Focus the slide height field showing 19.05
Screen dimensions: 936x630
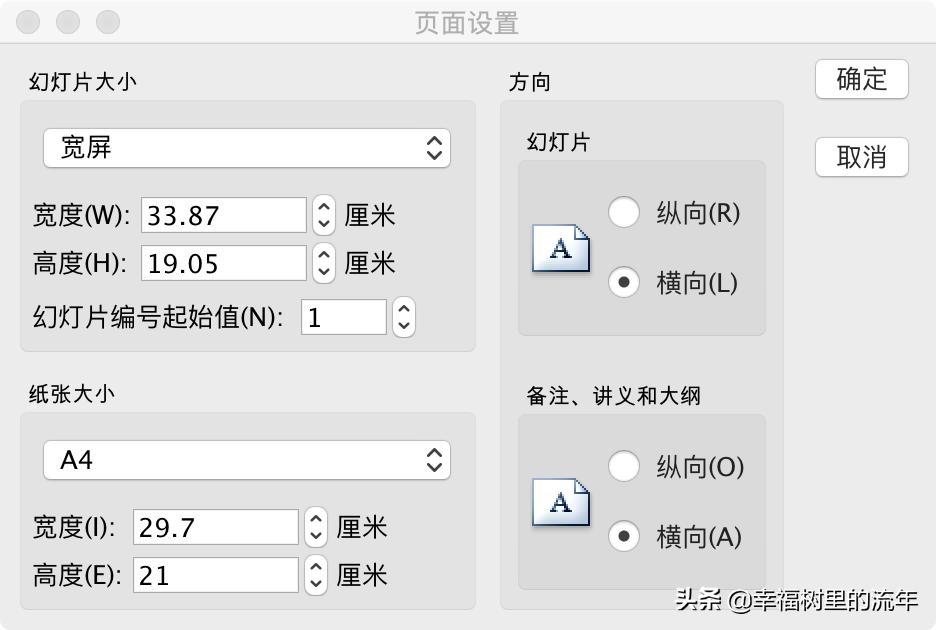click(224, 263)
